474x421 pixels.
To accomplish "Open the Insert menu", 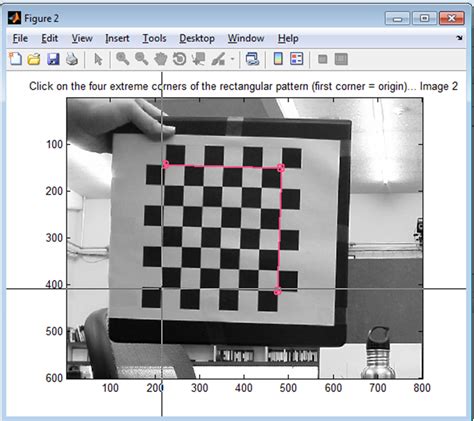I will 117,39.
